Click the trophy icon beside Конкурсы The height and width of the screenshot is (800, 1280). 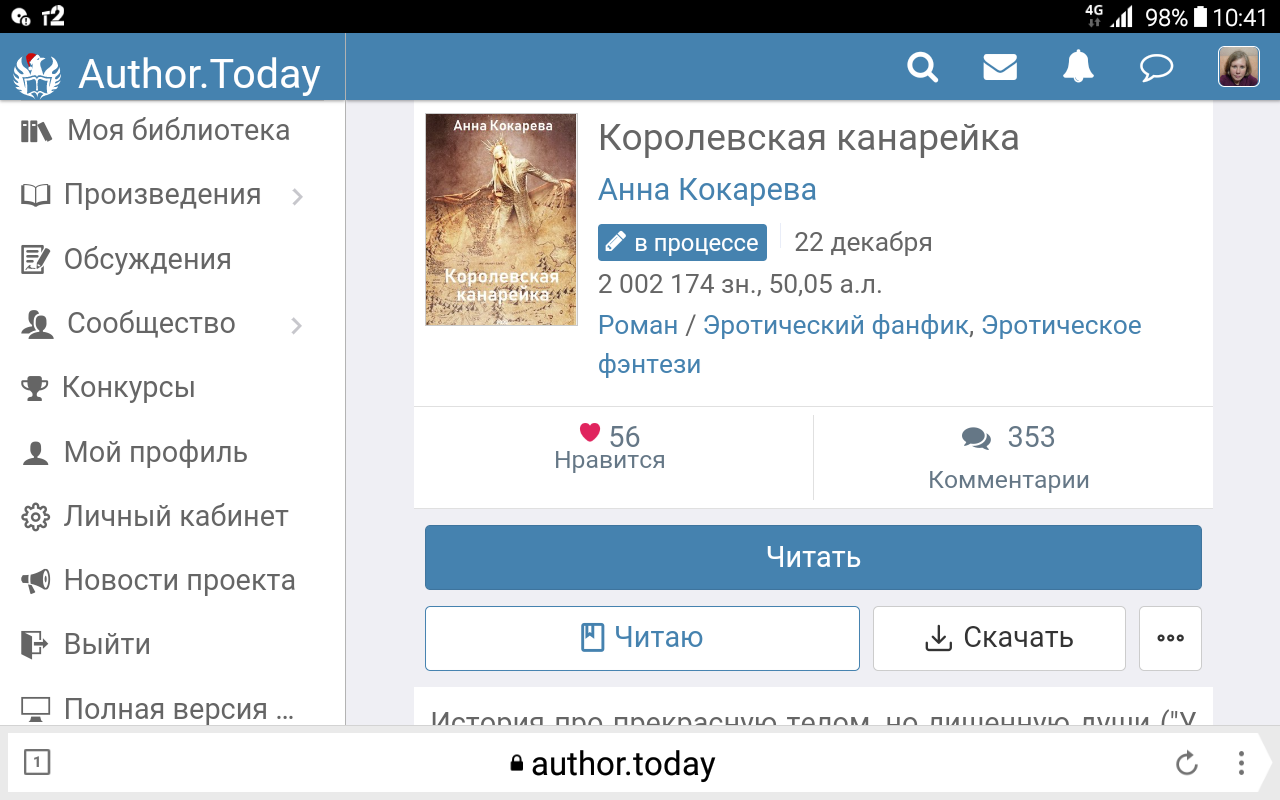click(x=35, y=388)
